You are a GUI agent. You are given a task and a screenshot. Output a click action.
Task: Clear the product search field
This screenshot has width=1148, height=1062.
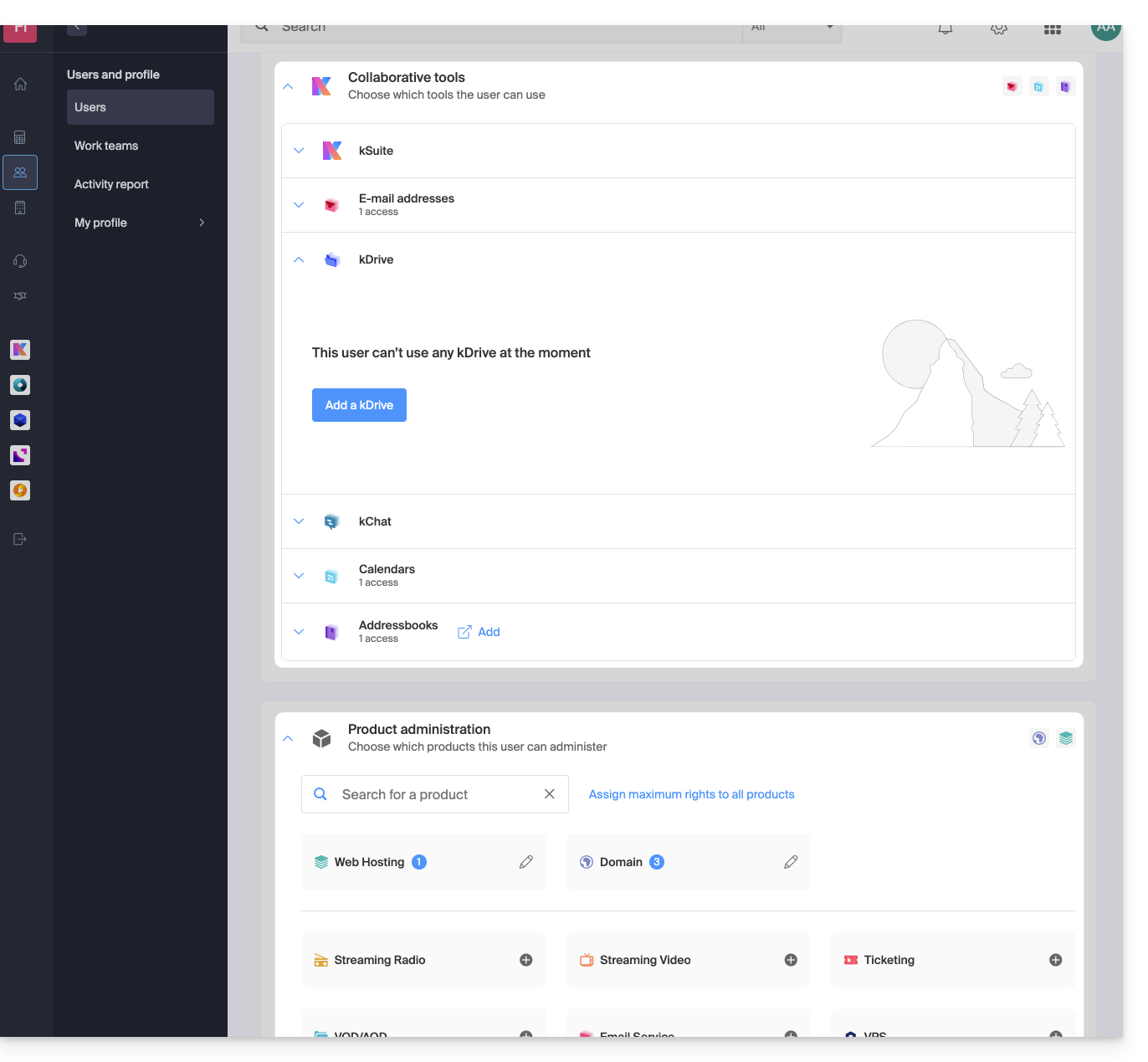tap(550, 794)
